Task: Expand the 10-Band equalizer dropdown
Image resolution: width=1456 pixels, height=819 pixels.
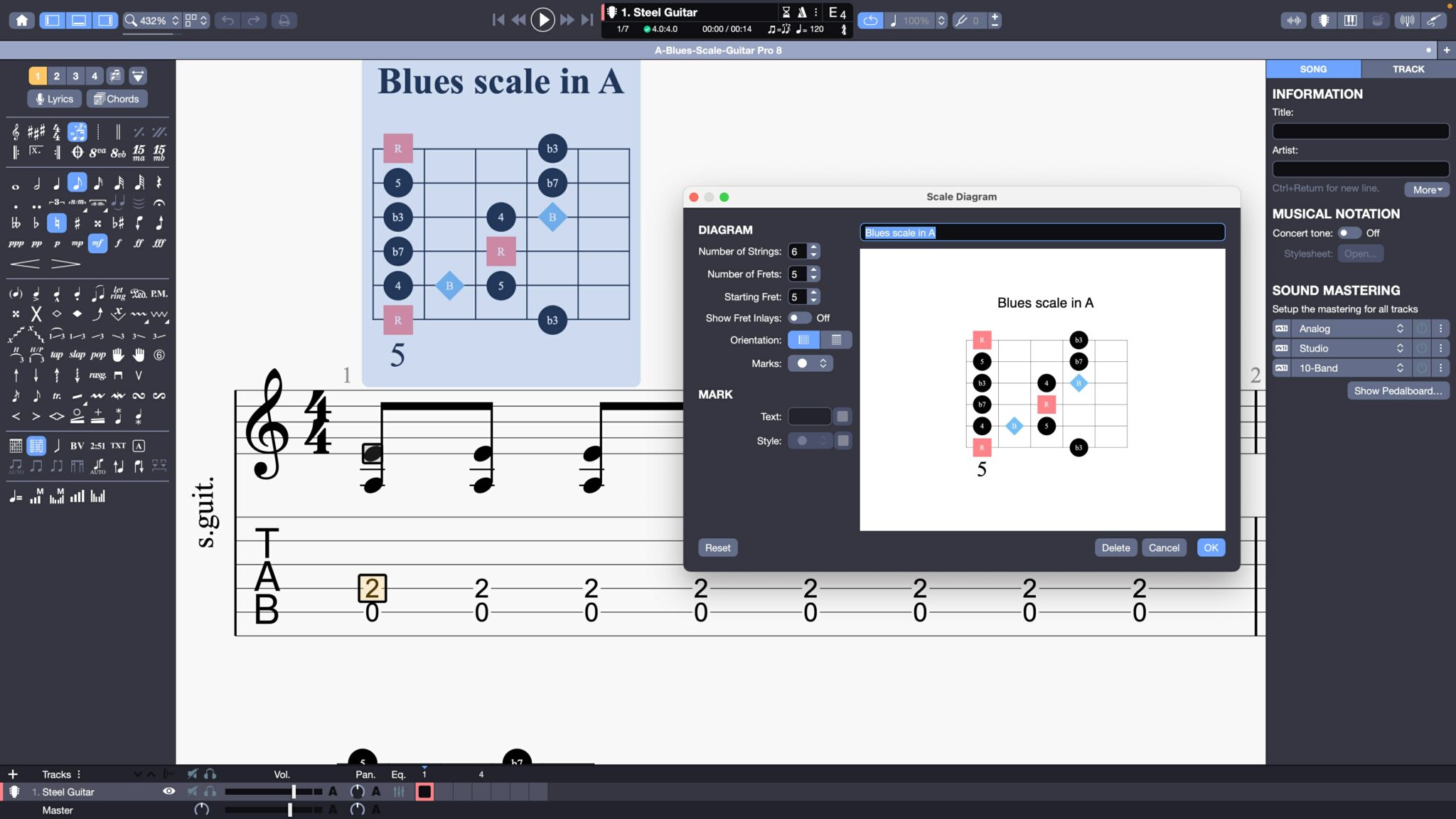Action: (x=1398, y=368)
